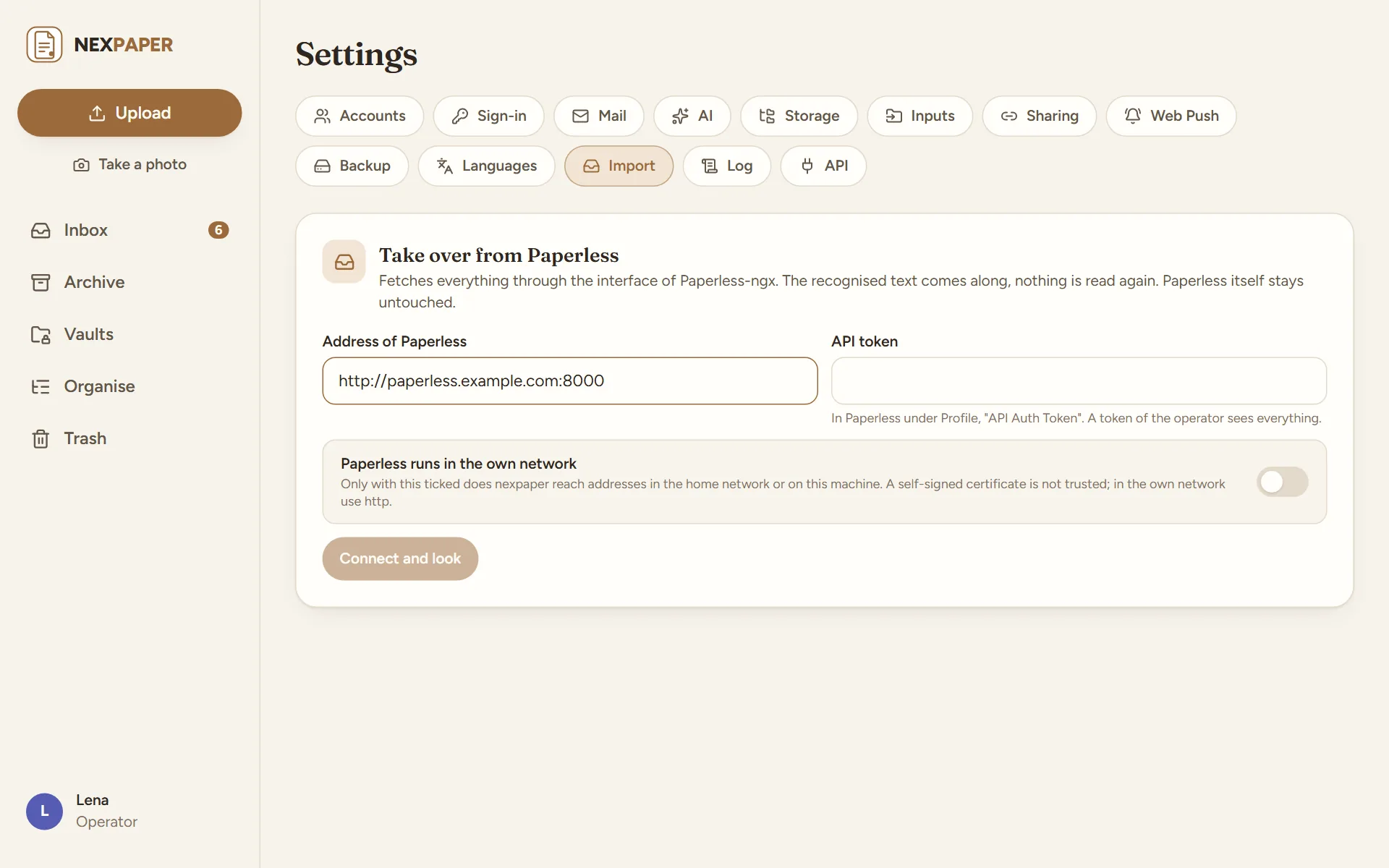Click the user name Lena

tap(93, 800)
